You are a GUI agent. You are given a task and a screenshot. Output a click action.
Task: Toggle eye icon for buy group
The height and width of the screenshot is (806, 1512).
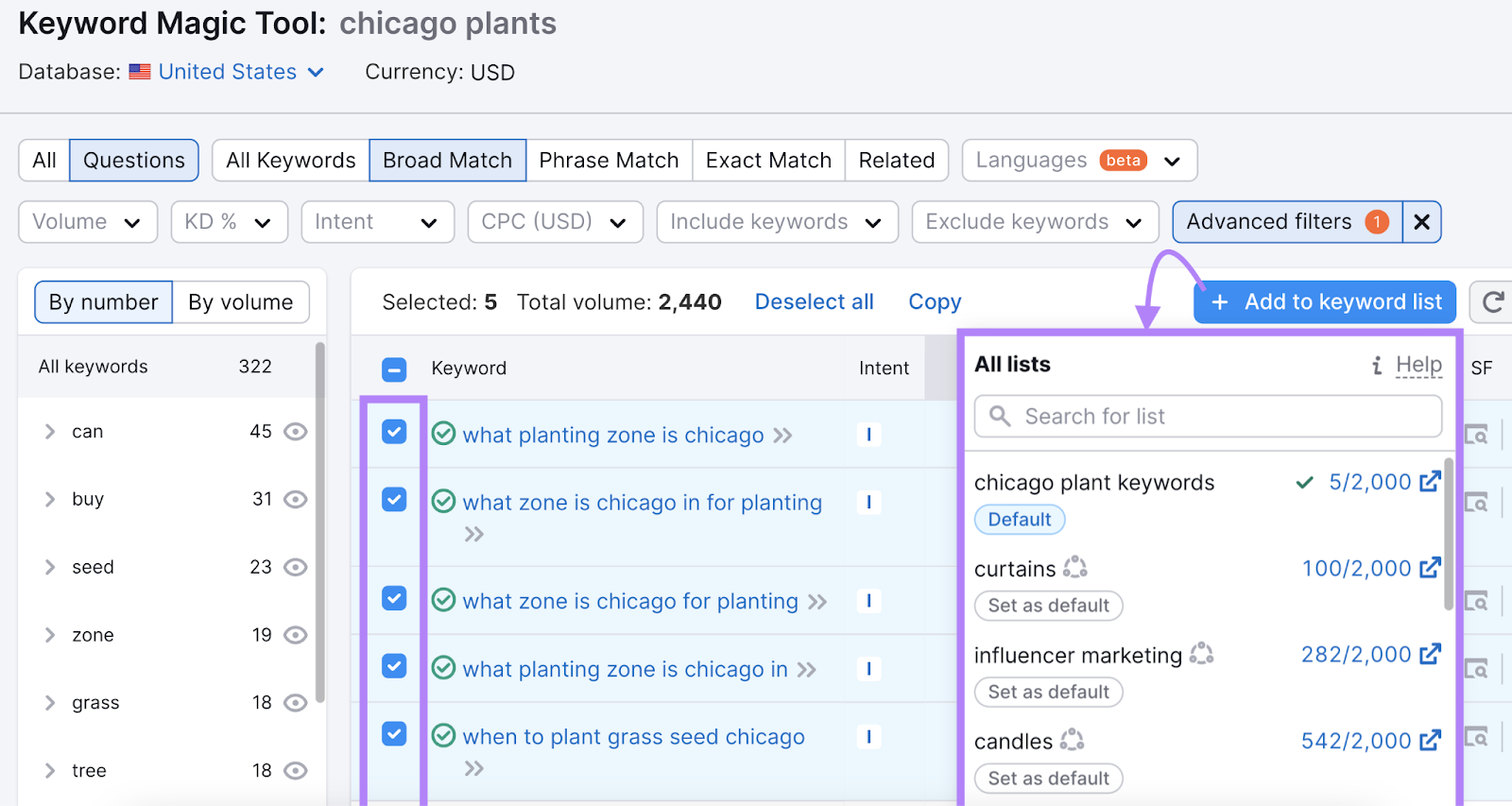click(296, 500)
